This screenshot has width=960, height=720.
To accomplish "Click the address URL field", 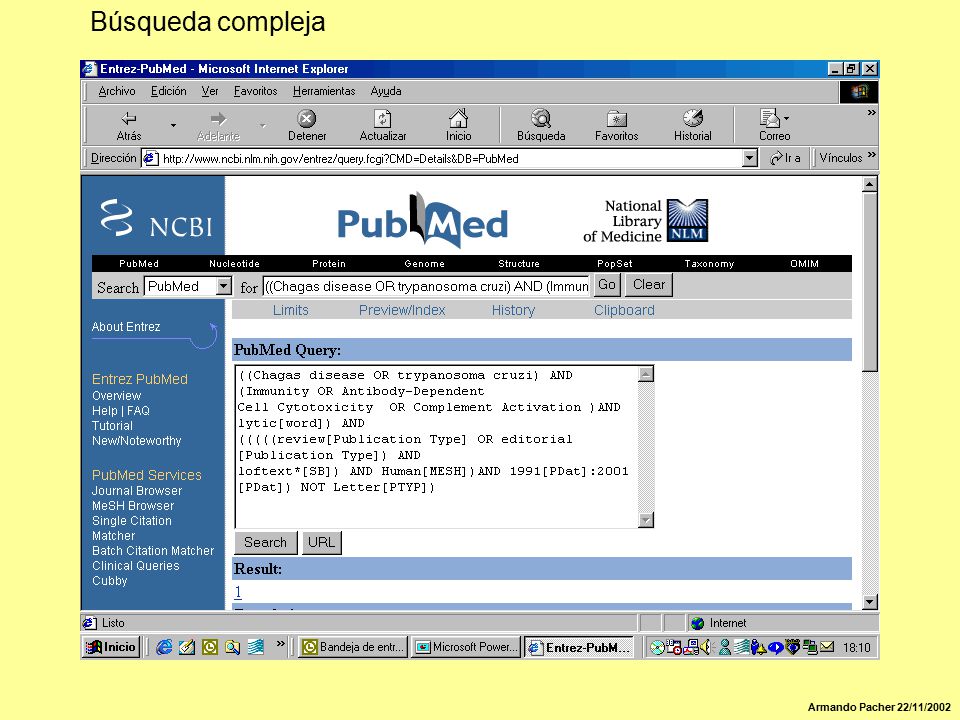I will [451, 159].
